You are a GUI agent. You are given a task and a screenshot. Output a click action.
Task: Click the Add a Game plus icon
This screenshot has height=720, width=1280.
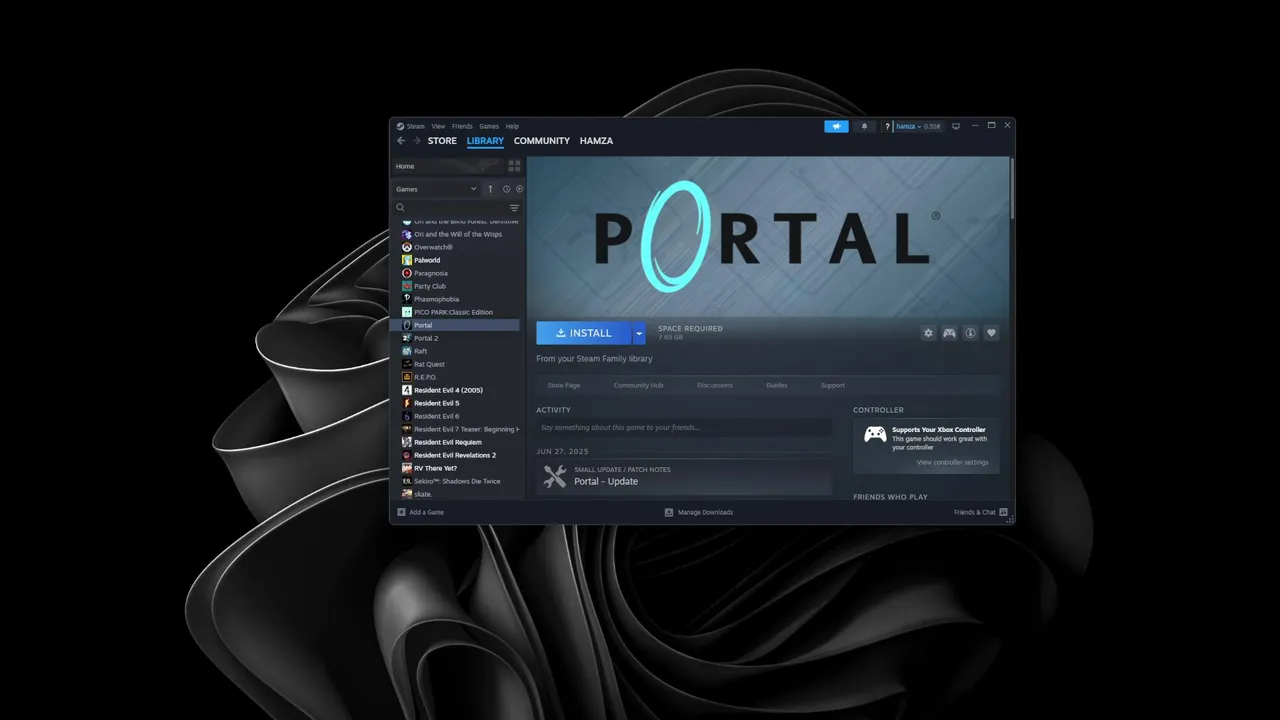point(401,512)
